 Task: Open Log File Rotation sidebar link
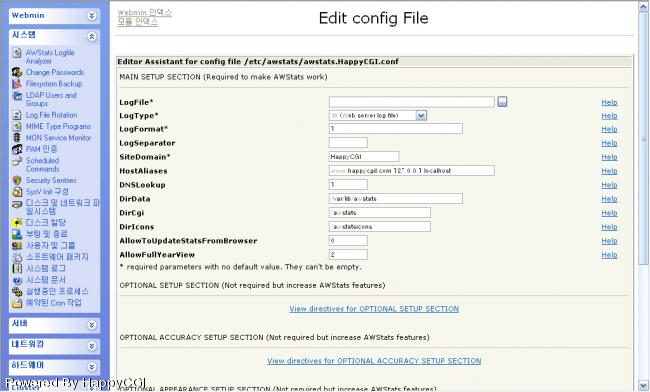coord(51,115)
